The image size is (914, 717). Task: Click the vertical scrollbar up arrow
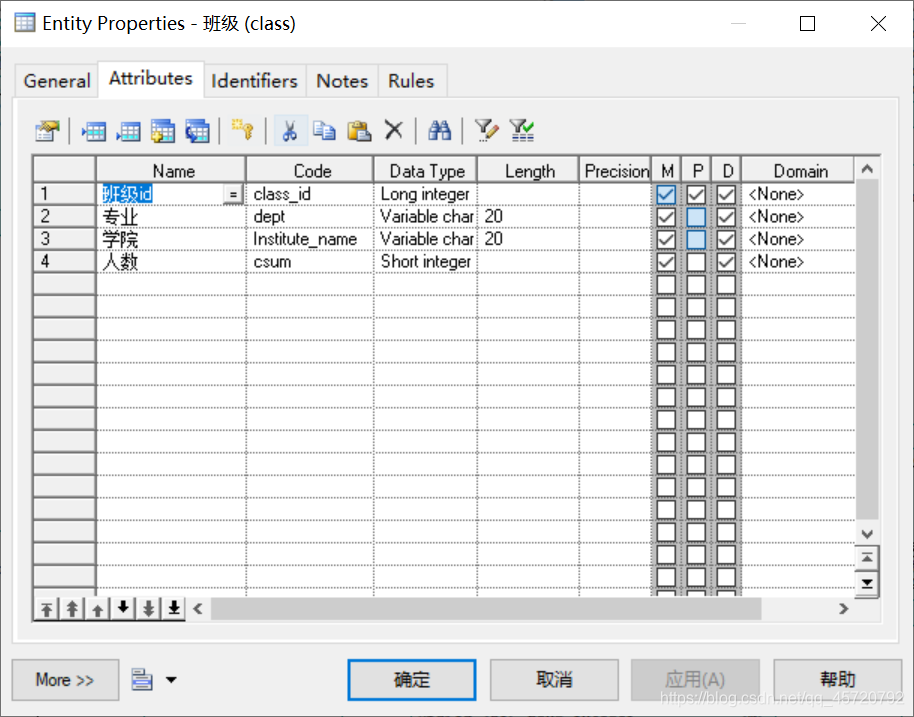pos(867,168)
